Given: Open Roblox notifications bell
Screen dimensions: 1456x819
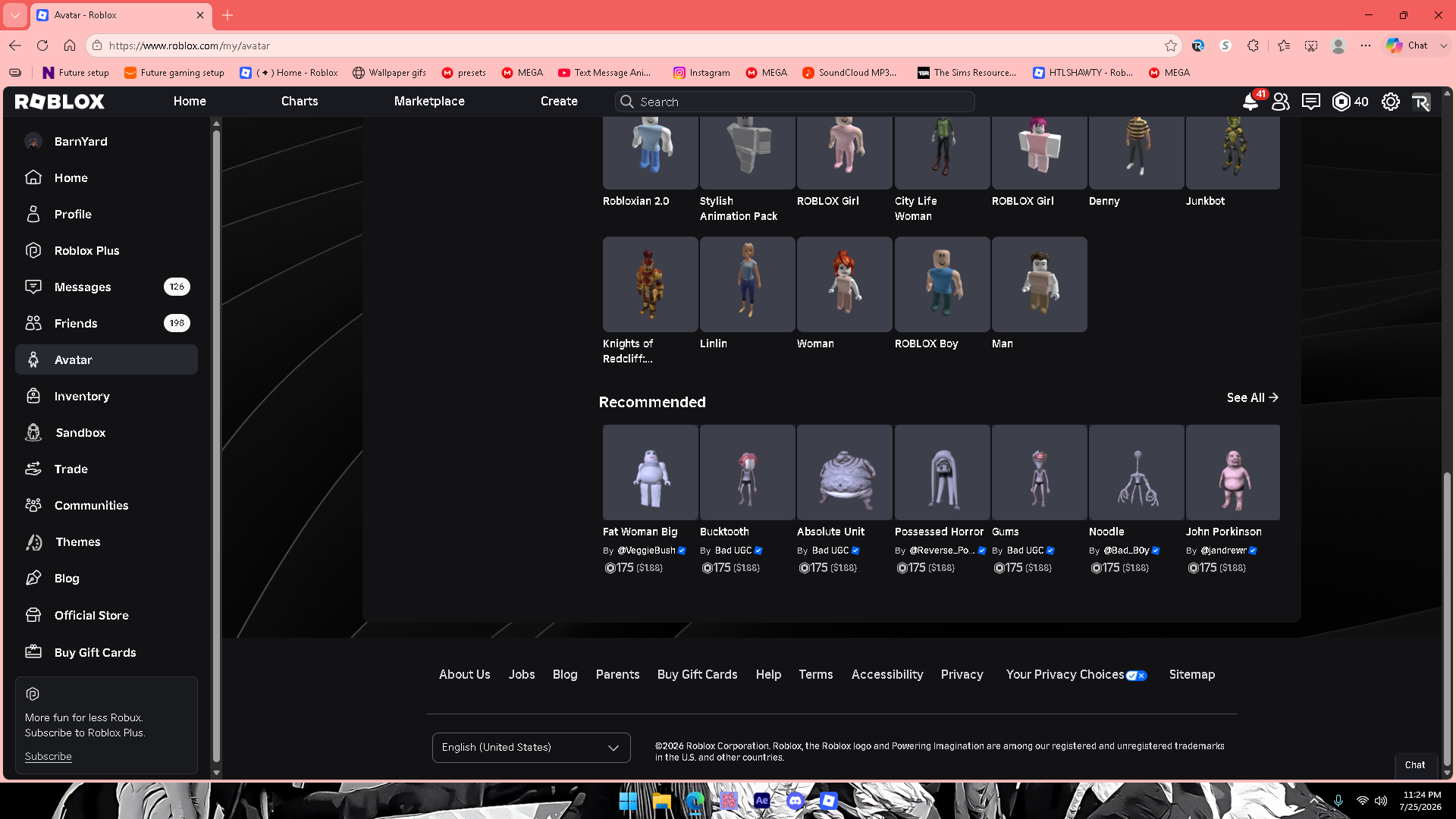Looking at the screenshot, I should [x=1250, y=102].
